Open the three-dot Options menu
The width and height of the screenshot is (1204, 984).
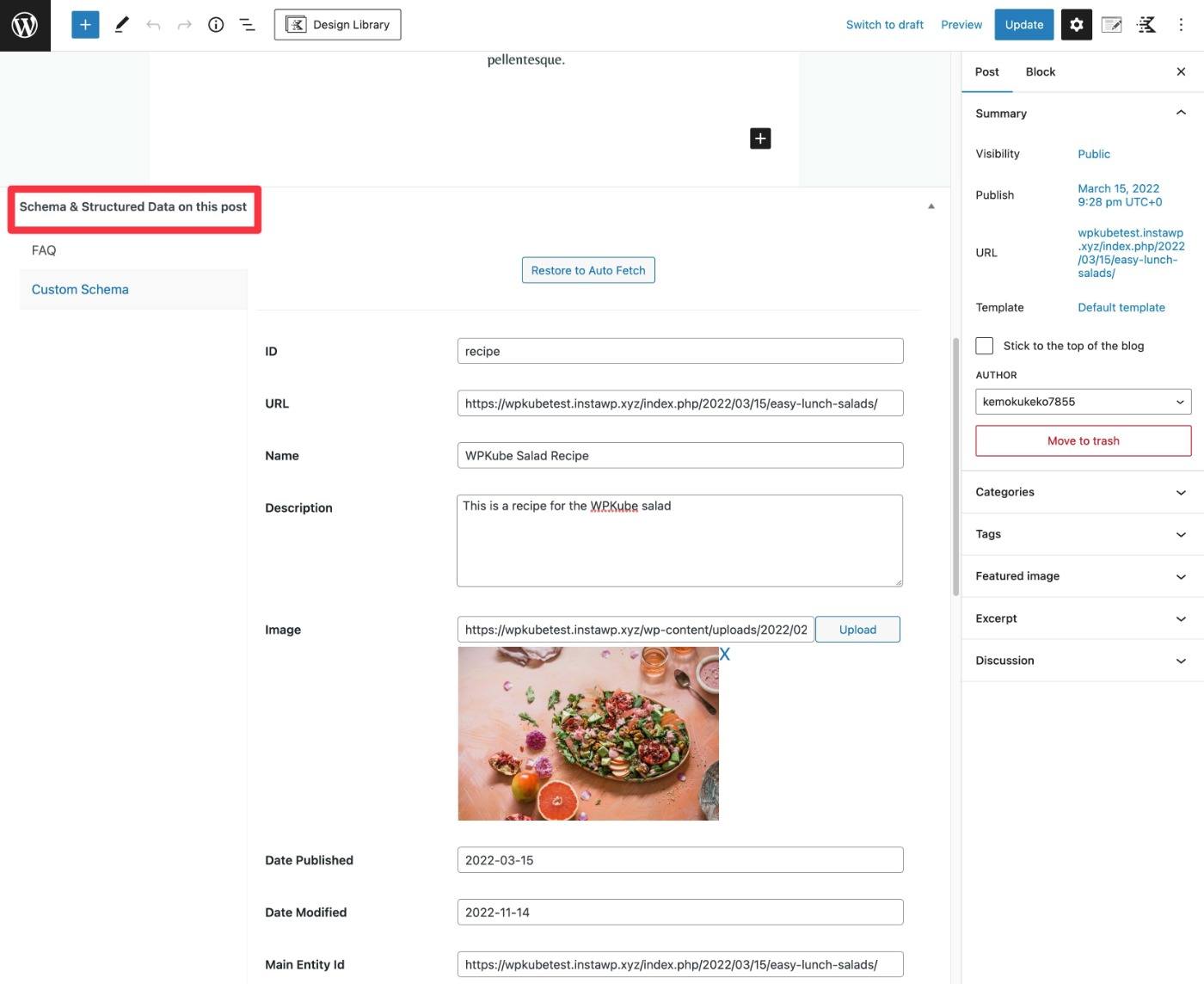(1181, 25)
